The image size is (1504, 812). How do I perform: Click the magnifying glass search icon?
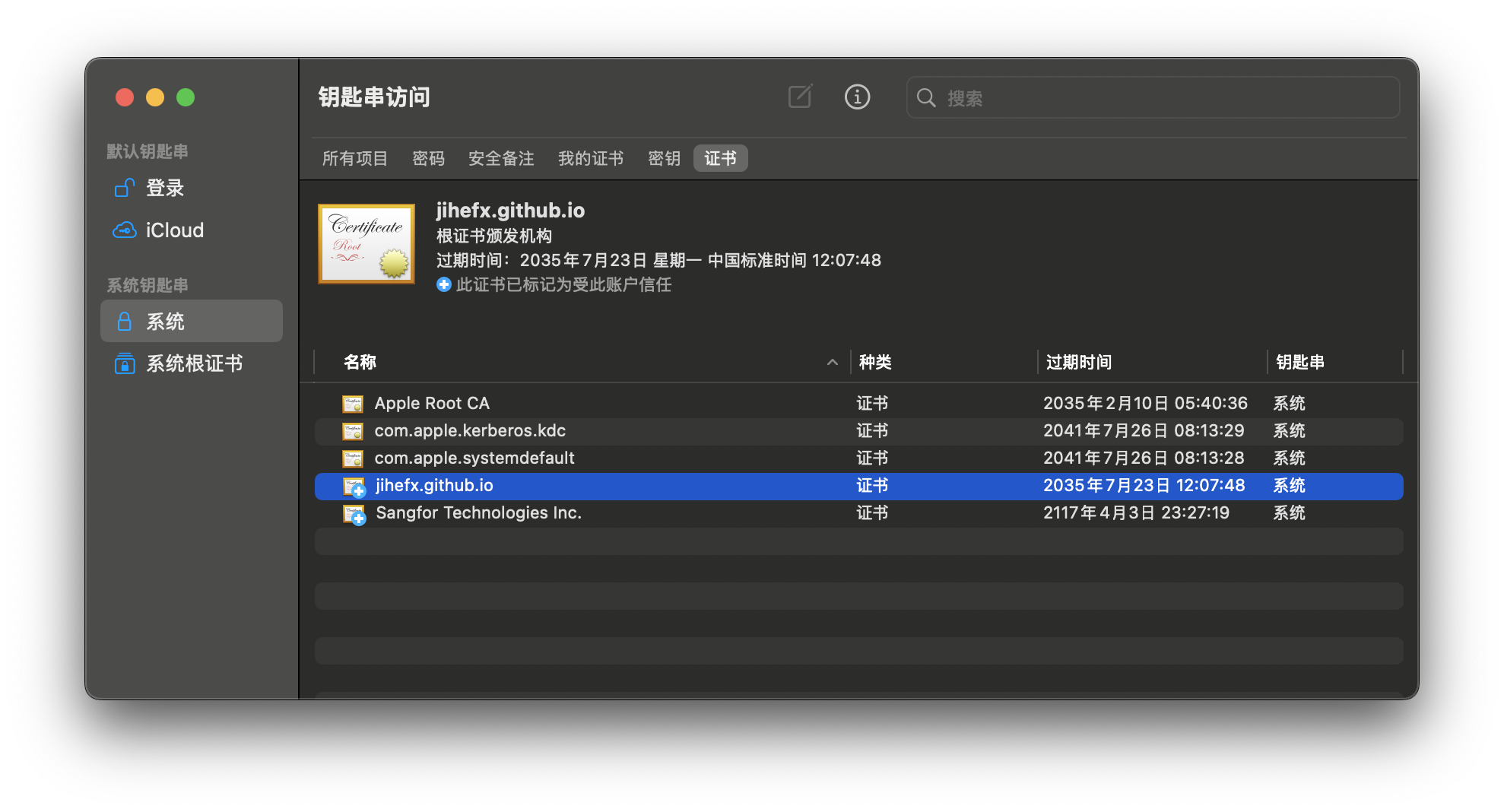(925, 98)
